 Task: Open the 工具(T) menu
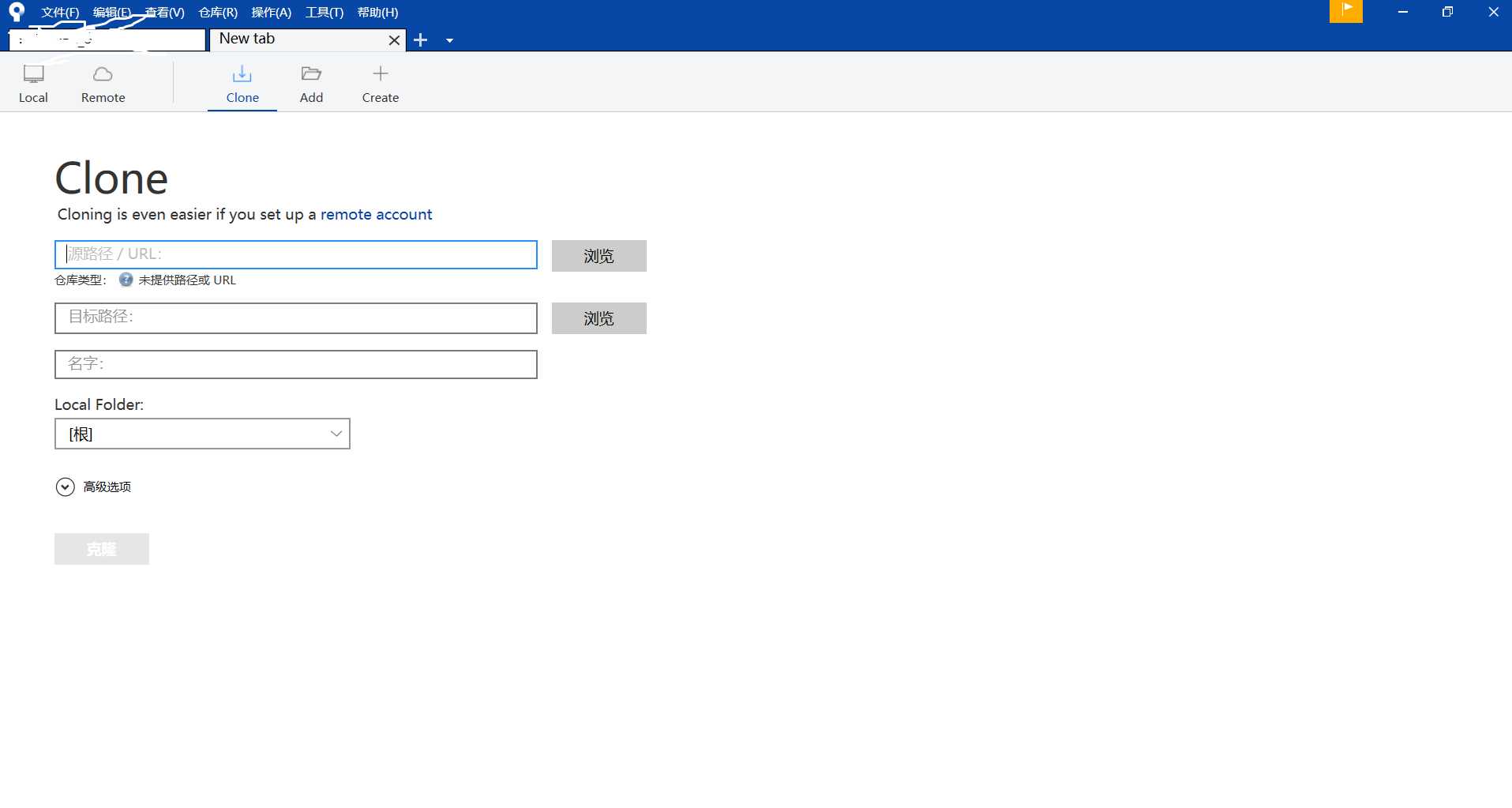[325, 13]
